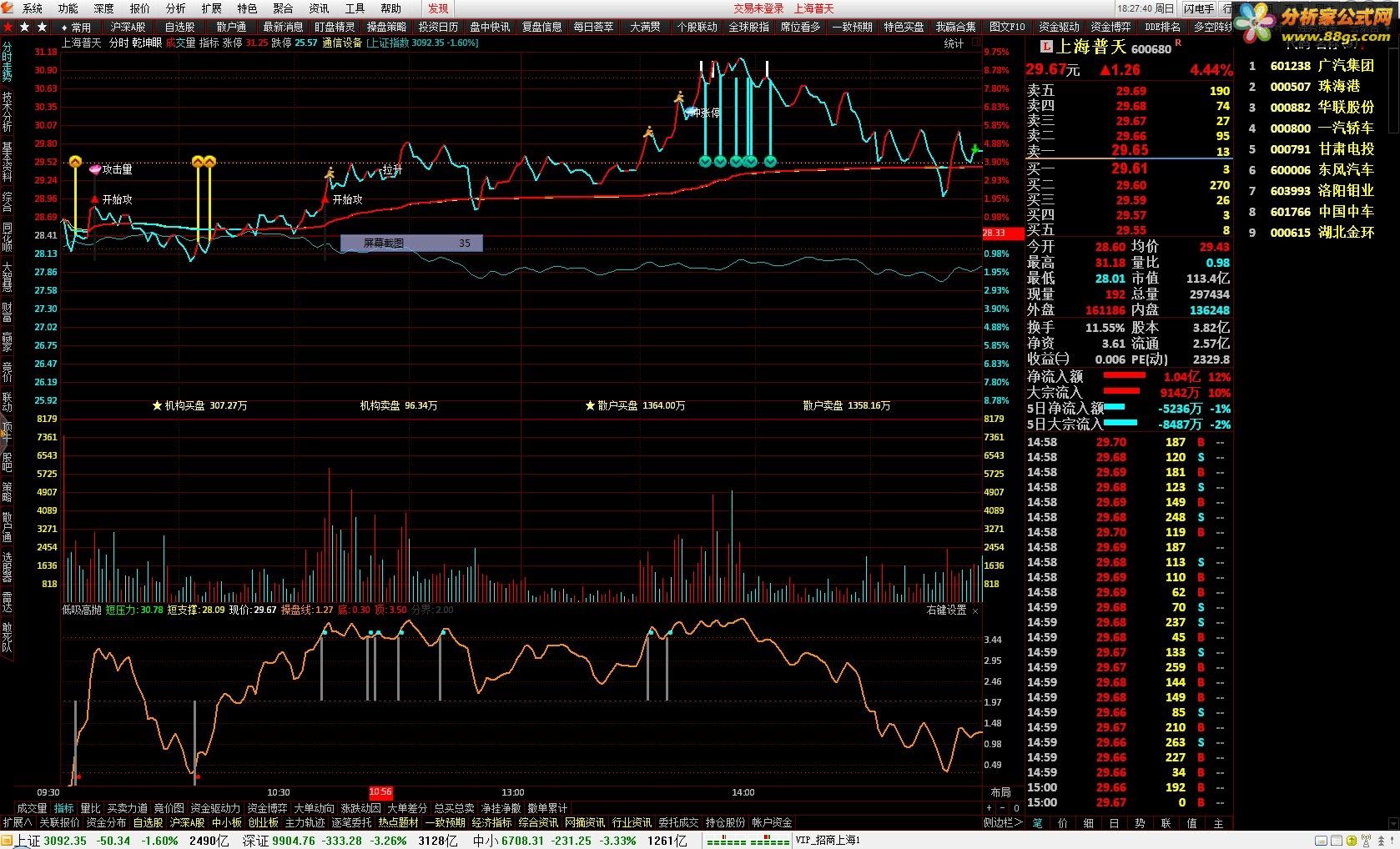Click the 盯盘精灵 toolbar button
The width and height of the screenshot is (1400, 849).
pos(335,28)
